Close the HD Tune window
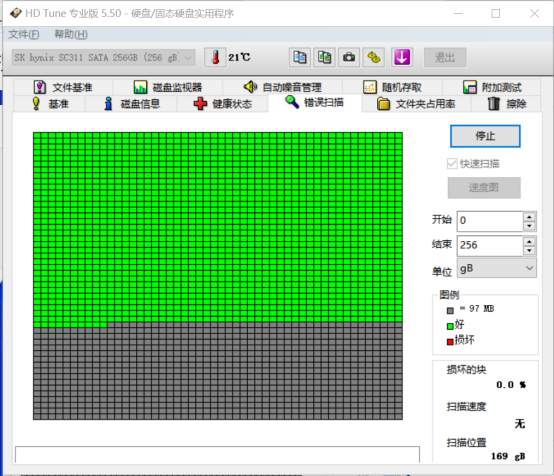Image resolution: width=554 pixels, height=476 pixels. point(534,13)
